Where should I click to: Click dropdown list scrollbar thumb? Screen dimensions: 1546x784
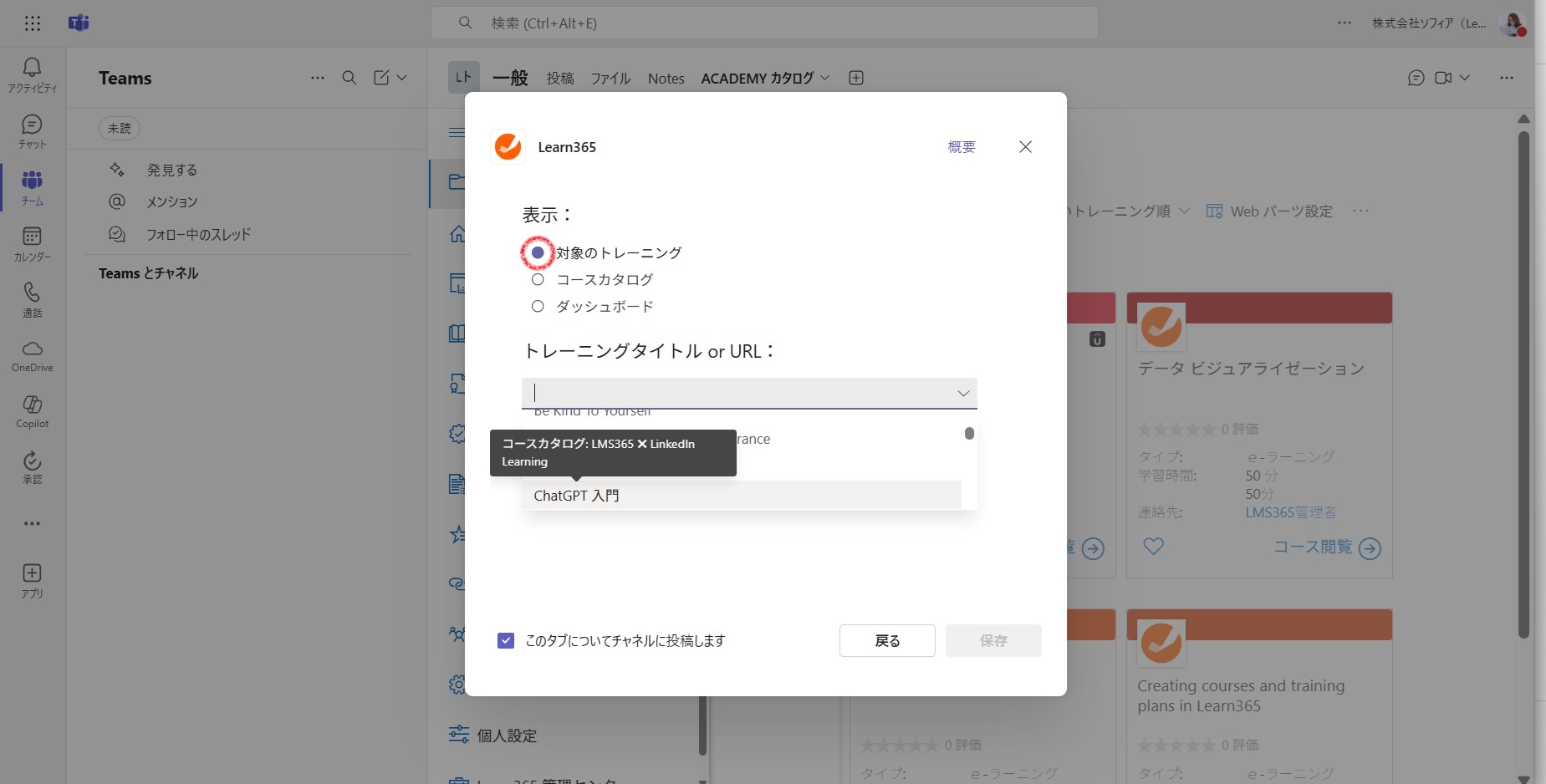[969, 433]
